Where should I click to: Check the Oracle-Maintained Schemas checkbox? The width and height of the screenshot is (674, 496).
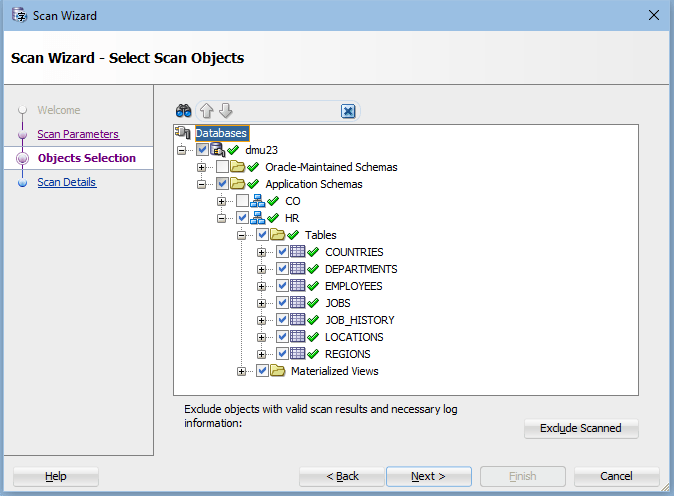point(222,166)
